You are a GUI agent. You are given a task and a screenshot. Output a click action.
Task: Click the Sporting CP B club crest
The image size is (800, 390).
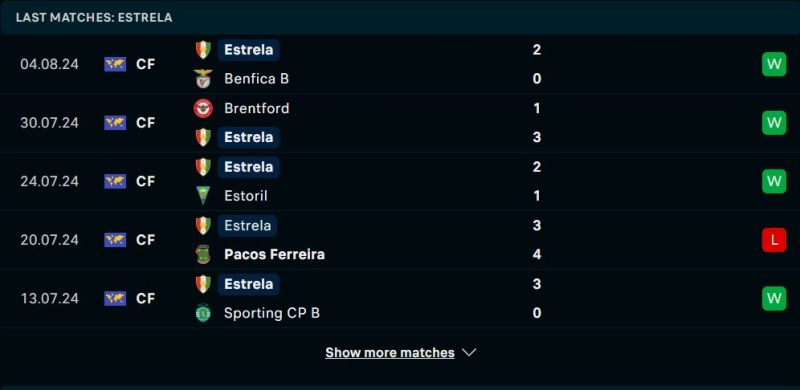click(x=203, y=313)
